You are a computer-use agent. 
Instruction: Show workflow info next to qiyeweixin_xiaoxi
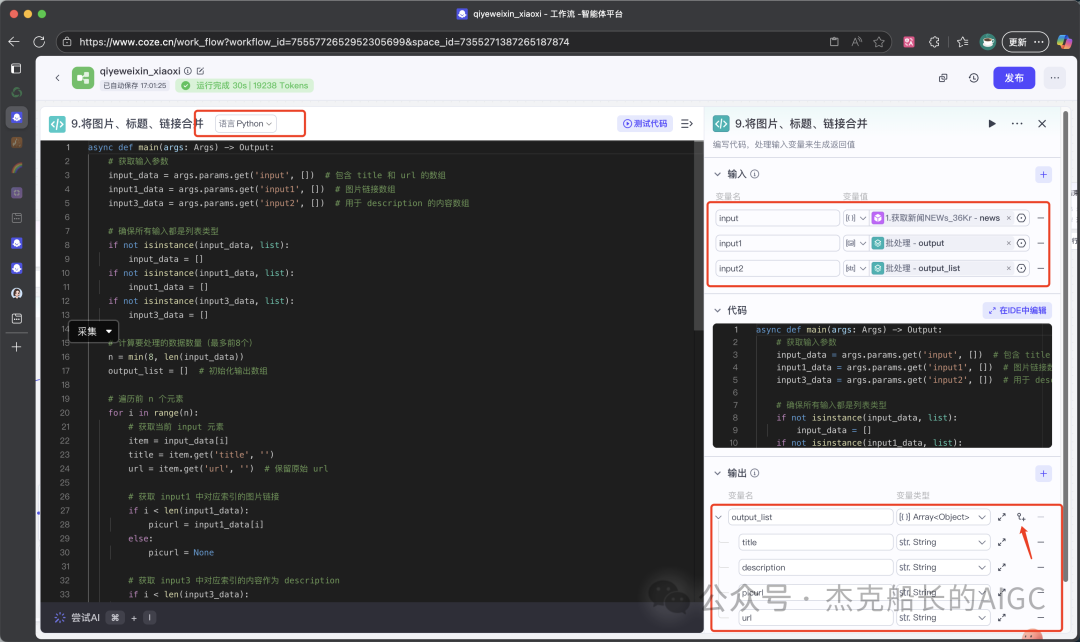[187, 71]
